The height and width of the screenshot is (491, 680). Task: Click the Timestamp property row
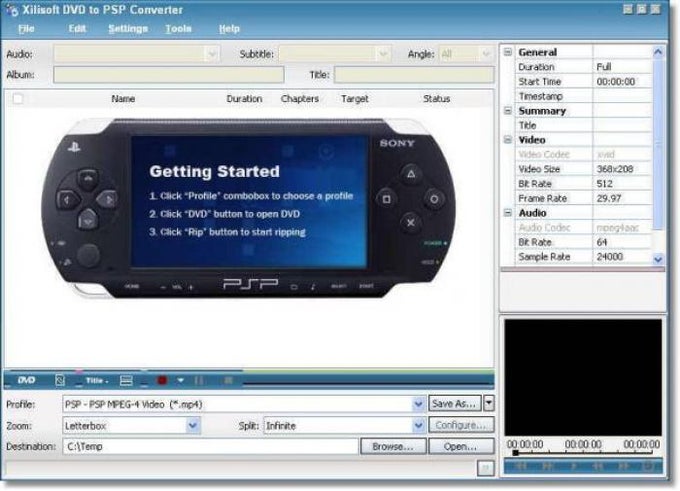[583, 96]
